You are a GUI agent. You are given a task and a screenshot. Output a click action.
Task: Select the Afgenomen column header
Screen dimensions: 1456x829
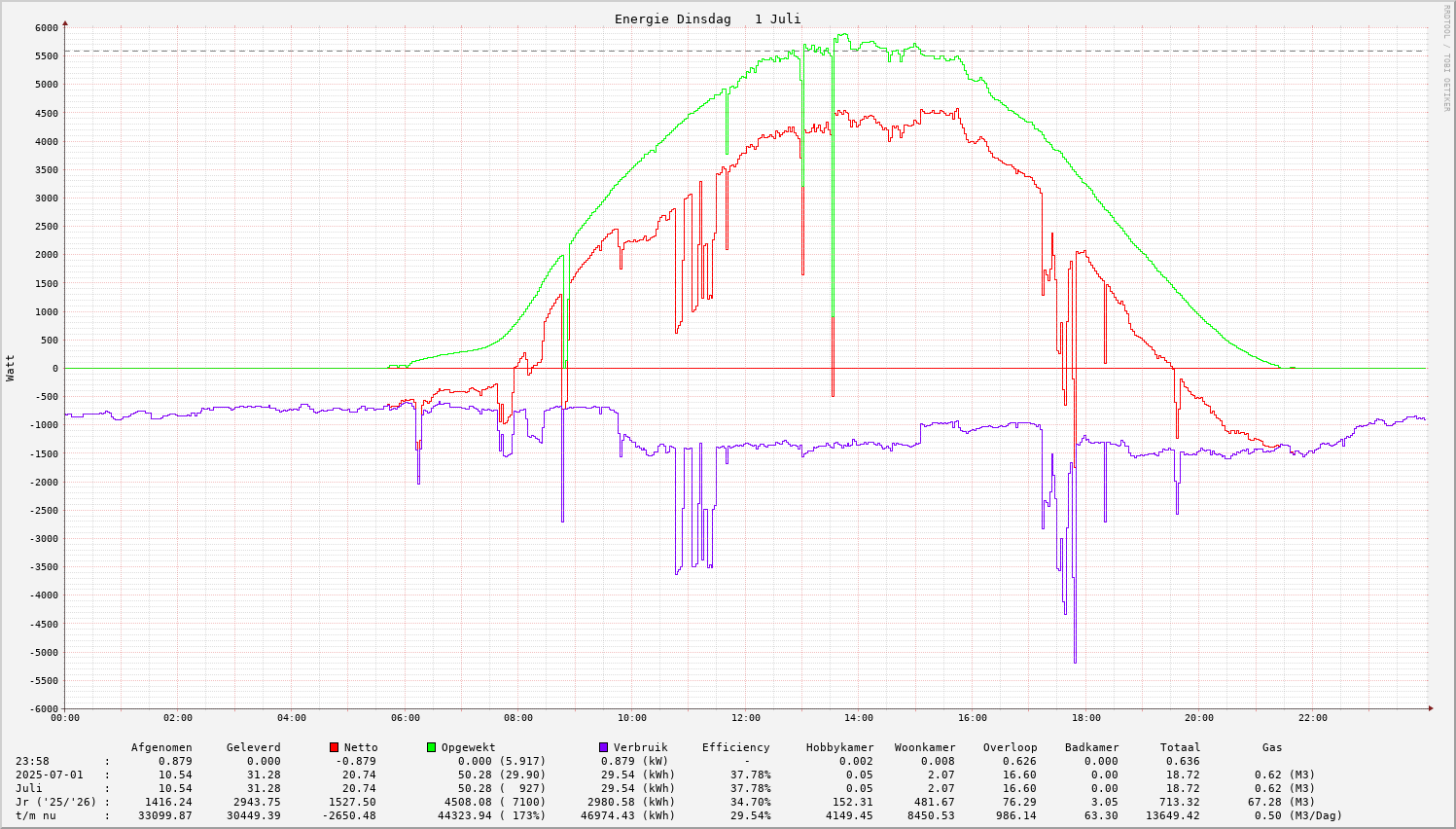coord(161,747)
